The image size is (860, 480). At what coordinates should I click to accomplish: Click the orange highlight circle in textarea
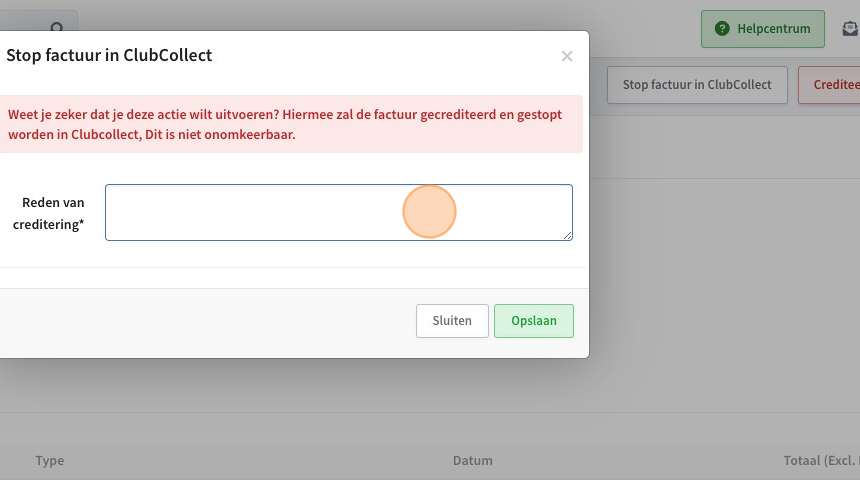tap(429, 212)
